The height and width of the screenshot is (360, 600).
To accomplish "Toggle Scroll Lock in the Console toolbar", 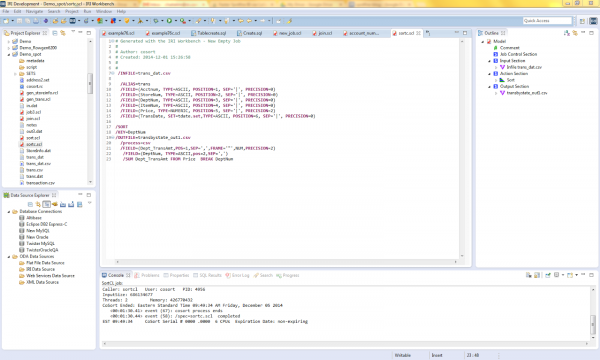I will tap(537, 275).
